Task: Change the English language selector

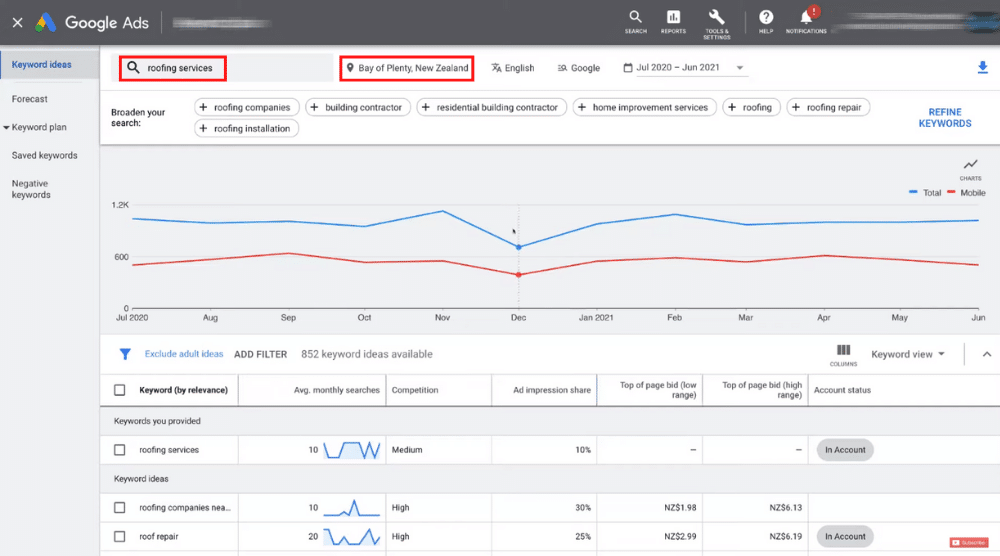Action: (x=513, y=68)
